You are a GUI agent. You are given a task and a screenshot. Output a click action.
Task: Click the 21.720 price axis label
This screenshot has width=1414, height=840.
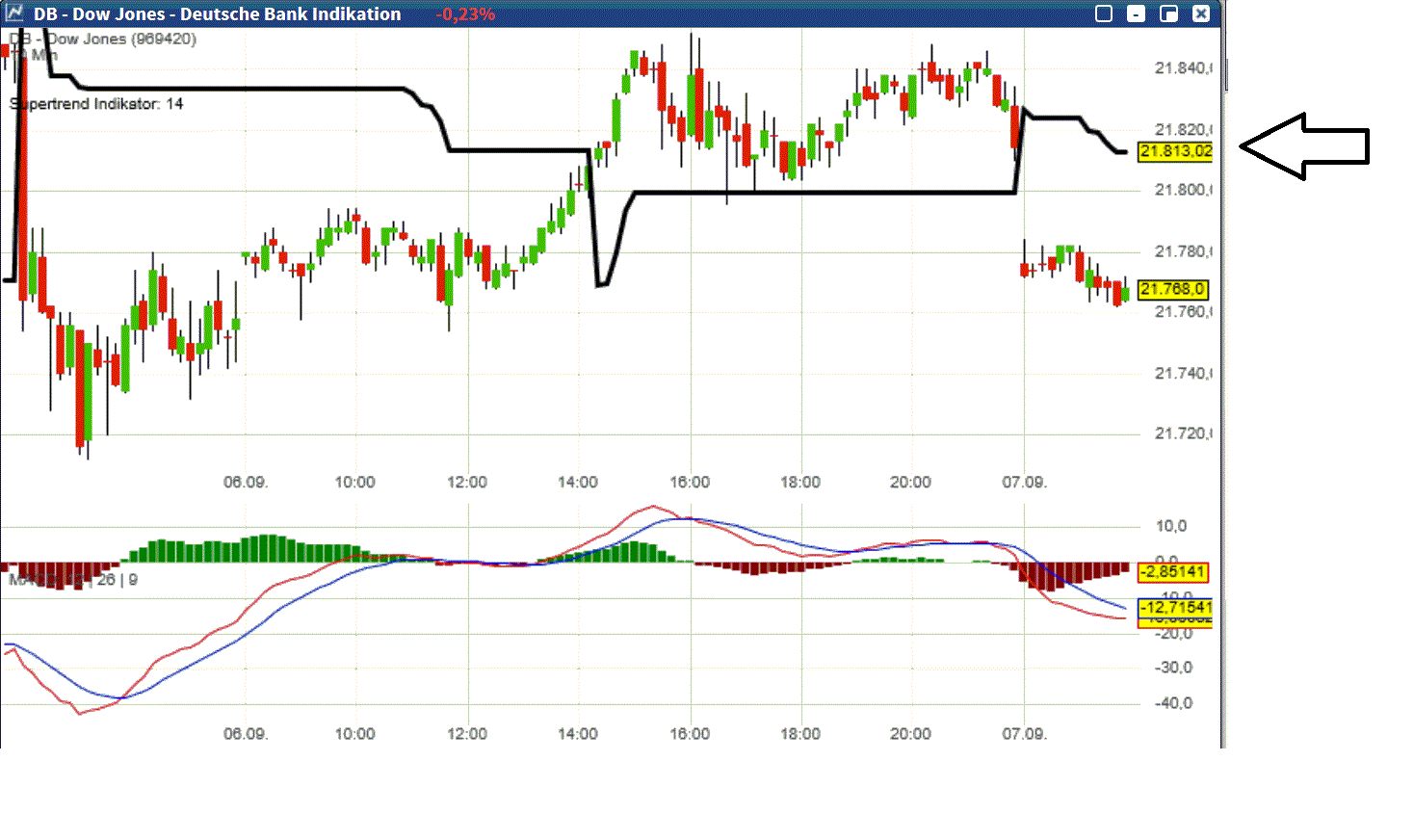click(1182, 434)
